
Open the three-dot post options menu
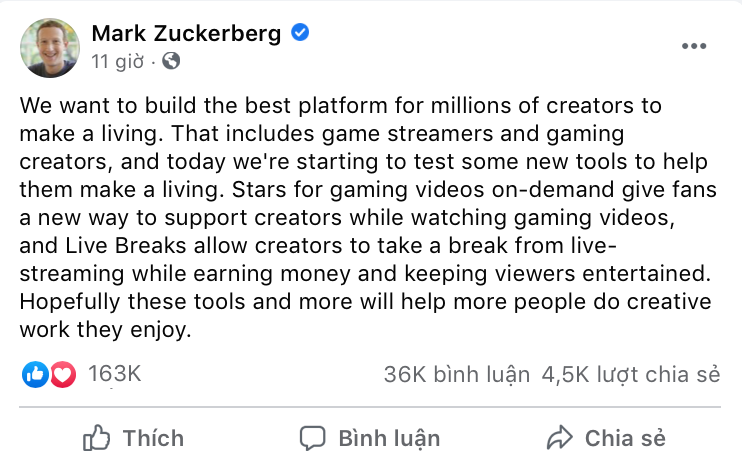[694, 47]
